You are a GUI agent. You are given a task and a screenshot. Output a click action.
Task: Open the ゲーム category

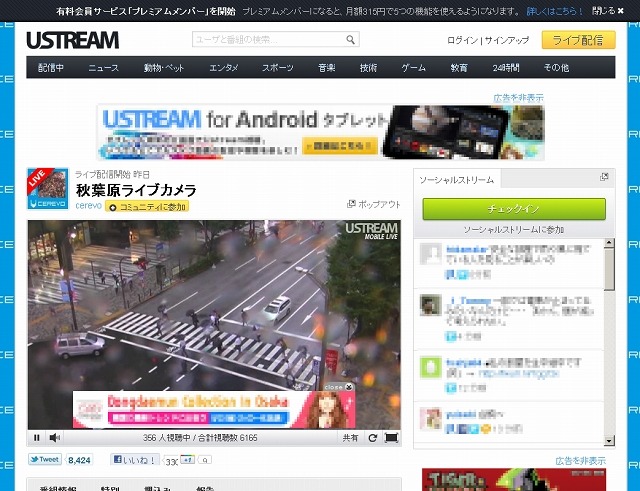click(413, 68)
